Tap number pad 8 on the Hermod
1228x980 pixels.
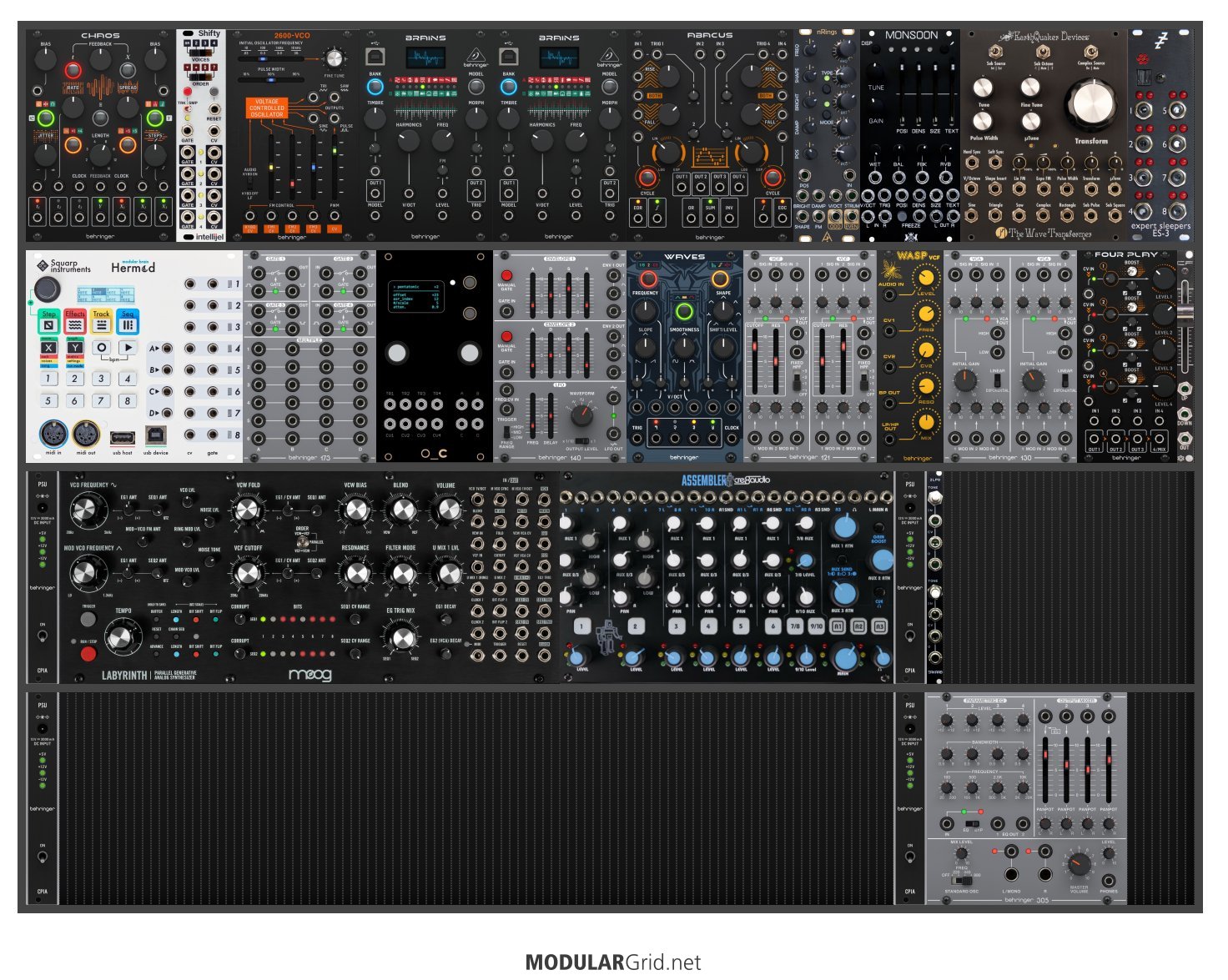point(128,401)
